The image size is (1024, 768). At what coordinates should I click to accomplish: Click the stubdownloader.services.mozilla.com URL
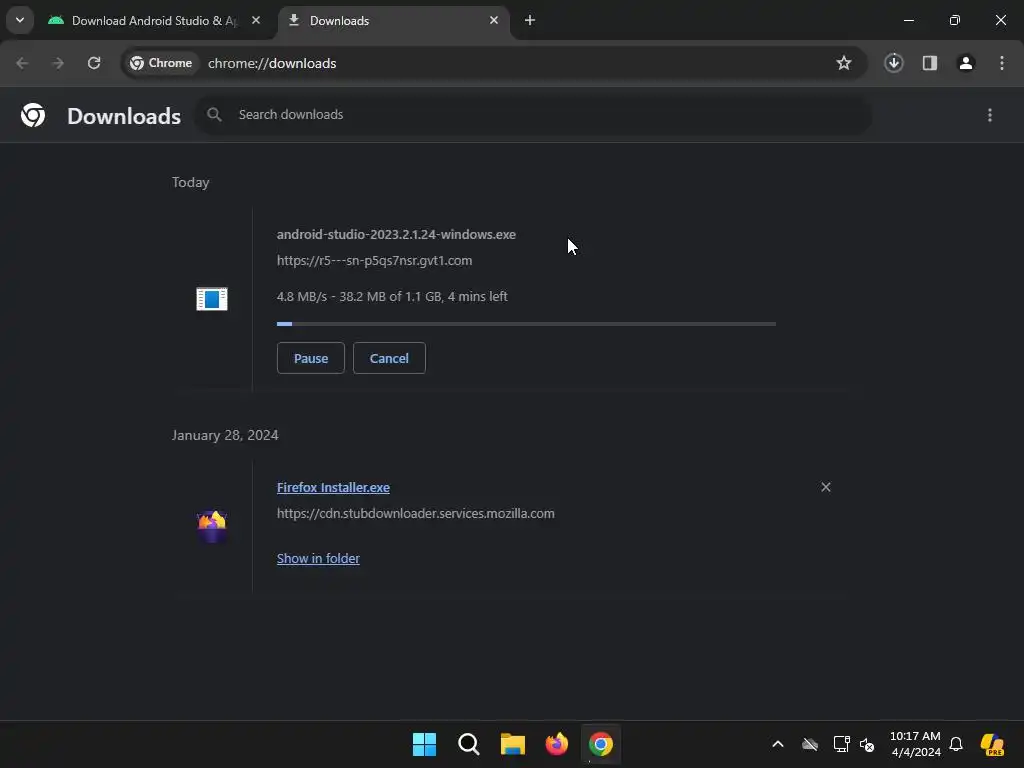tap(415, 513)
